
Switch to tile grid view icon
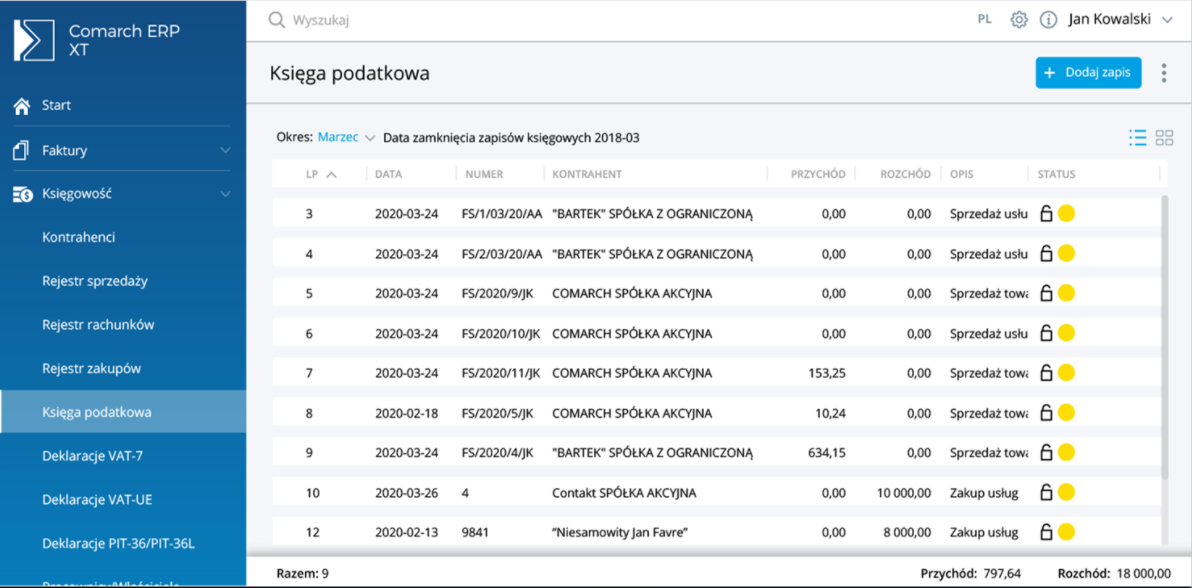click(1164, 138)
